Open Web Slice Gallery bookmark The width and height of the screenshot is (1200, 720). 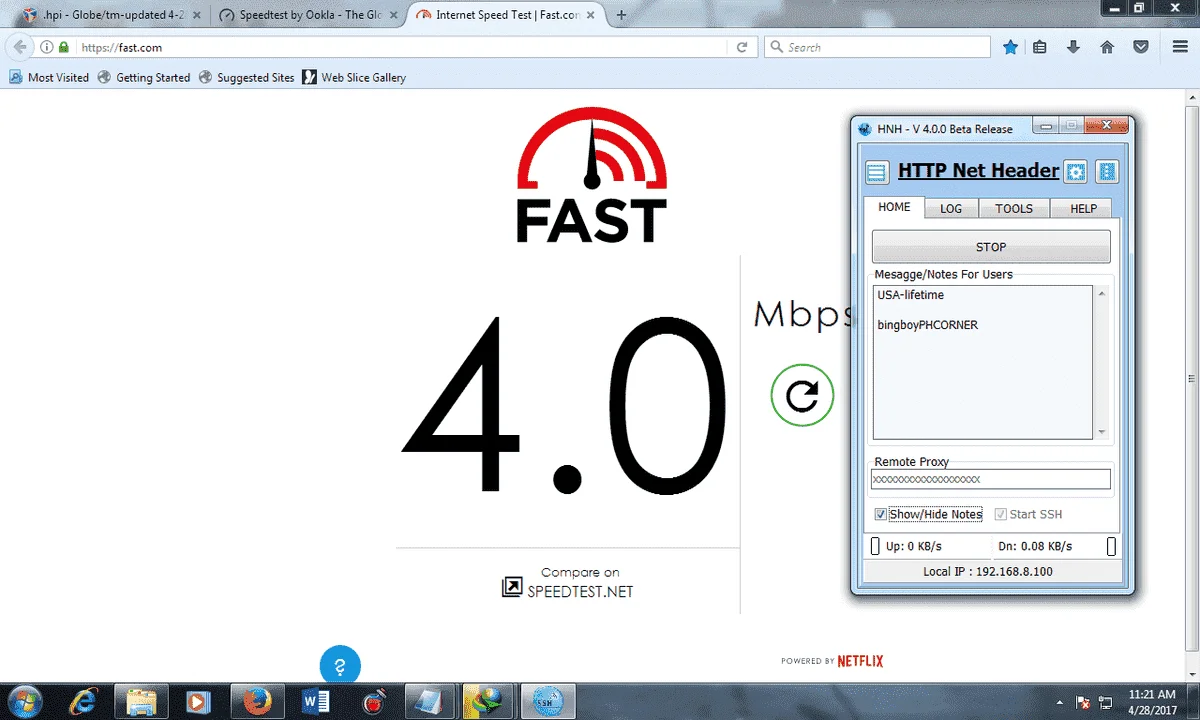tap(354, 77)
